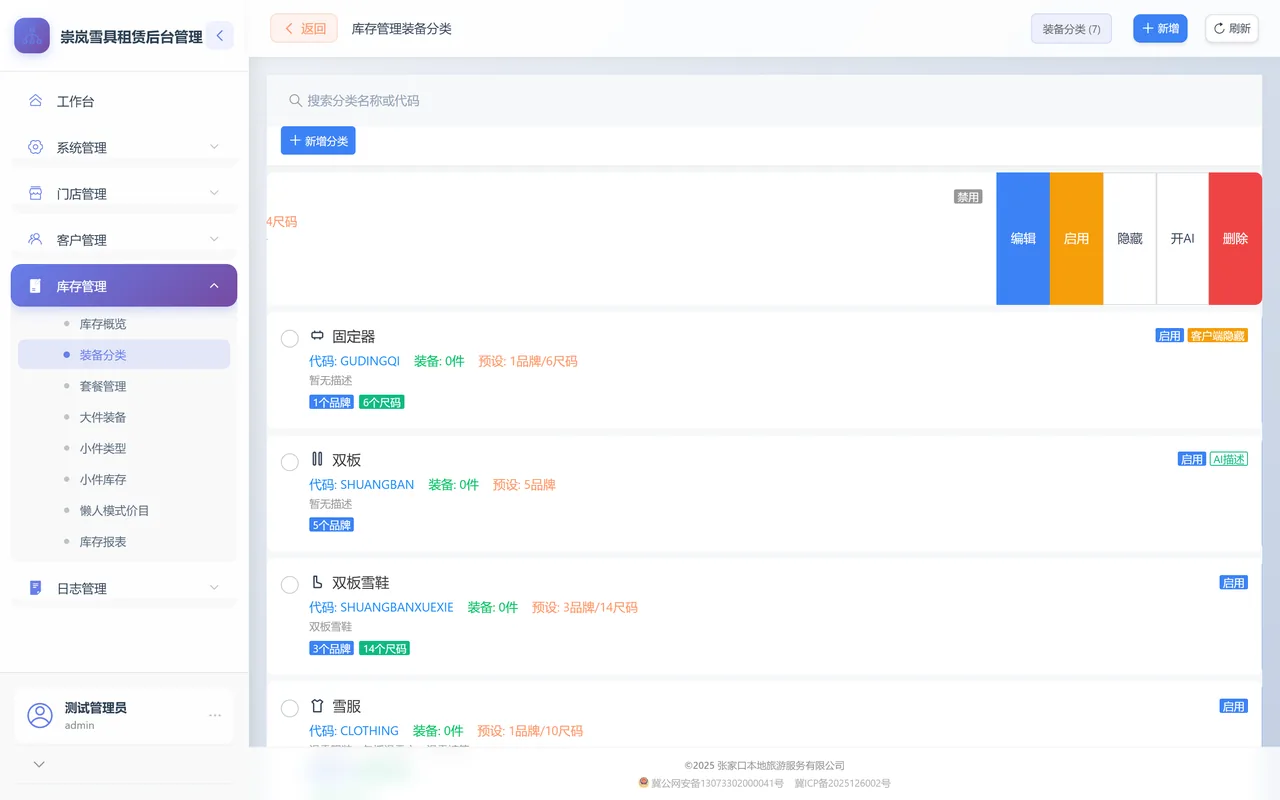
Task: Click the 测试管理员 avatar icon
Action: [40, 715]
